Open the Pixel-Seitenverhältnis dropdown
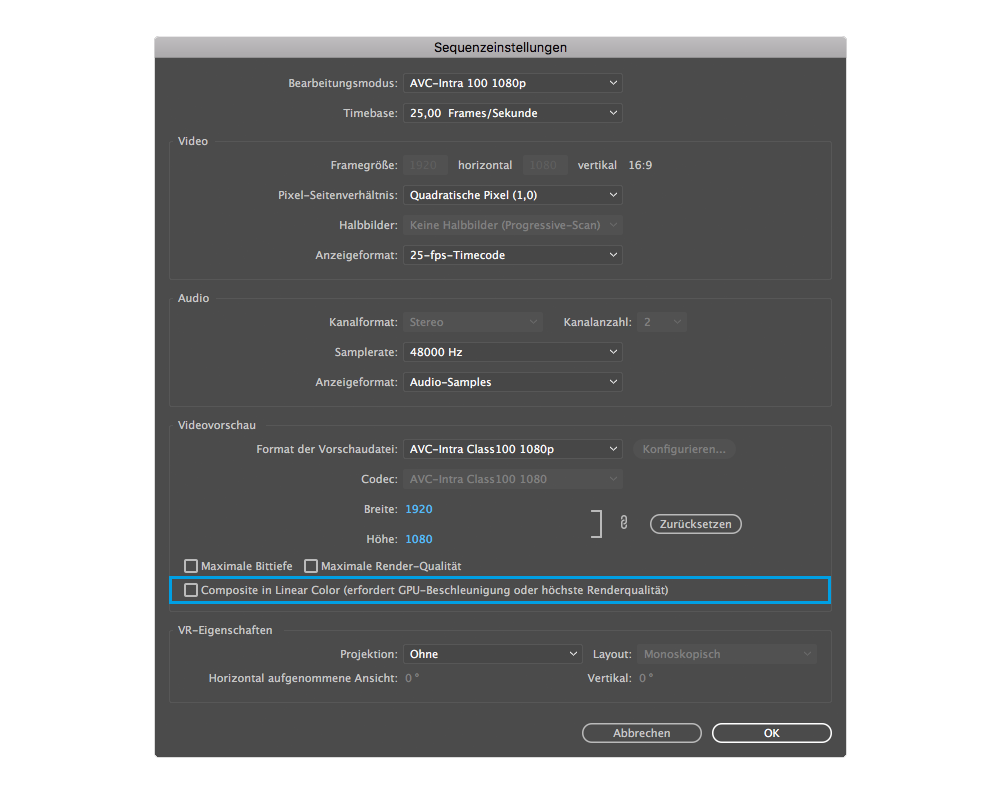This screenshot has width=1000, height=800. 512,195
